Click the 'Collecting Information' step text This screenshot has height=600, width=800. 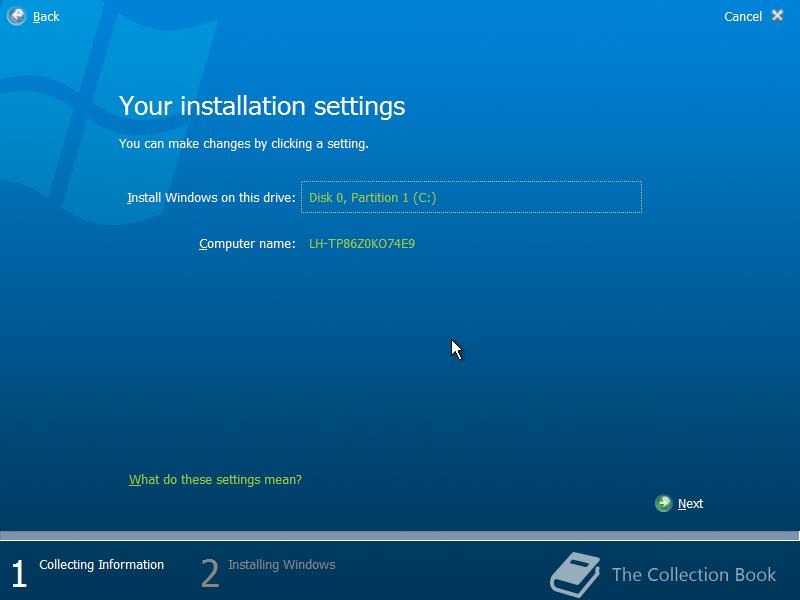pos(102,565)
